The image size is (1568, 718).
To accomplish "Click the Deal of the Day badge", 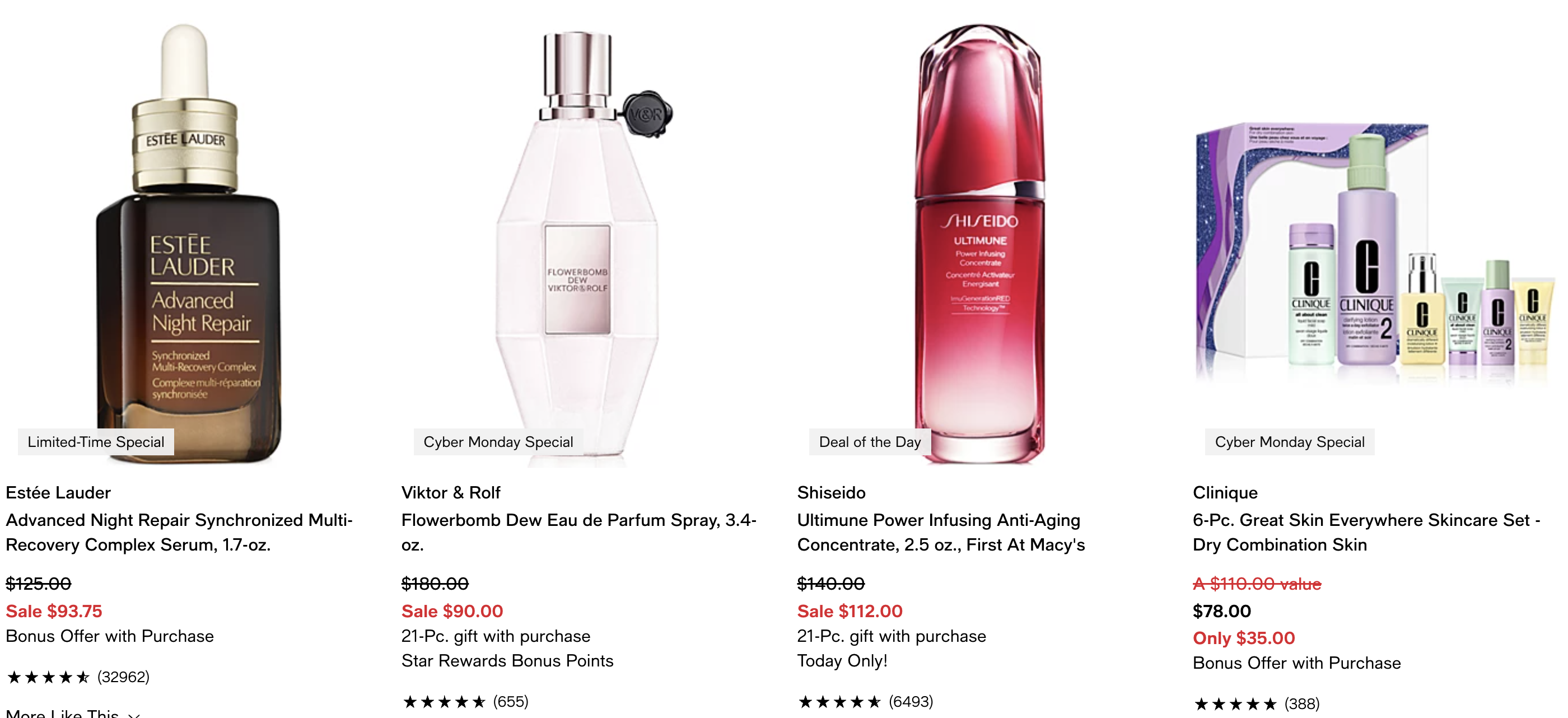I will pos(870,442).
